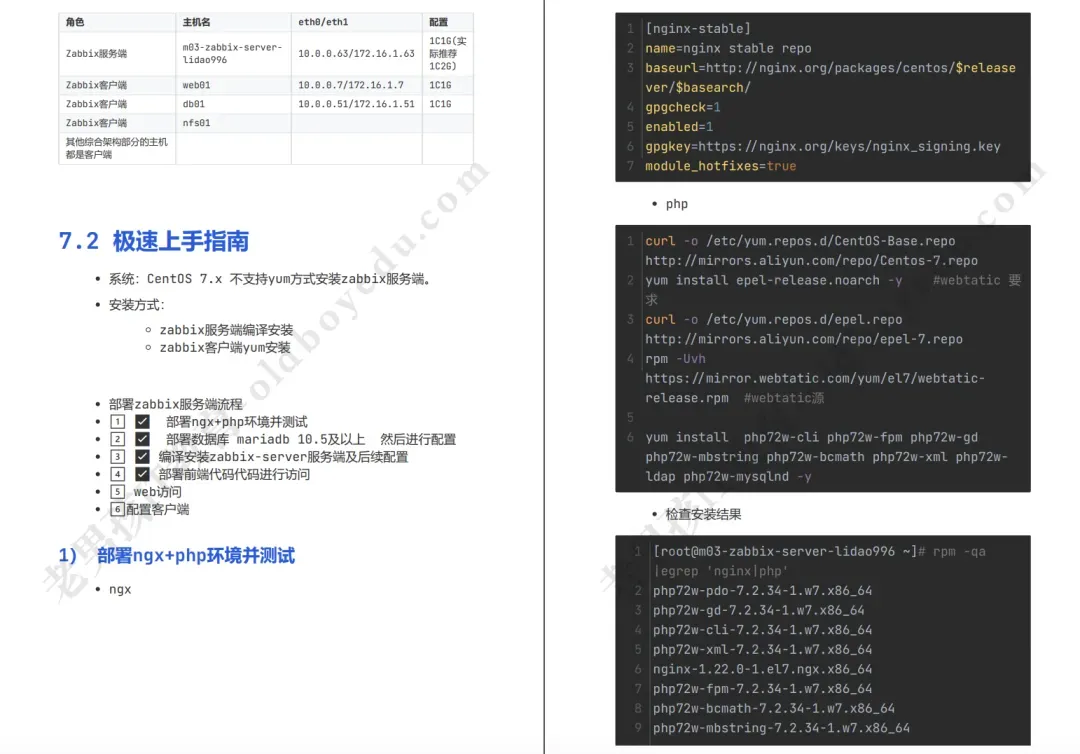The height and width of the screenshot is (754, 1080).
Task: Click the boxed number 2 step marker
Action: point(118,439)
